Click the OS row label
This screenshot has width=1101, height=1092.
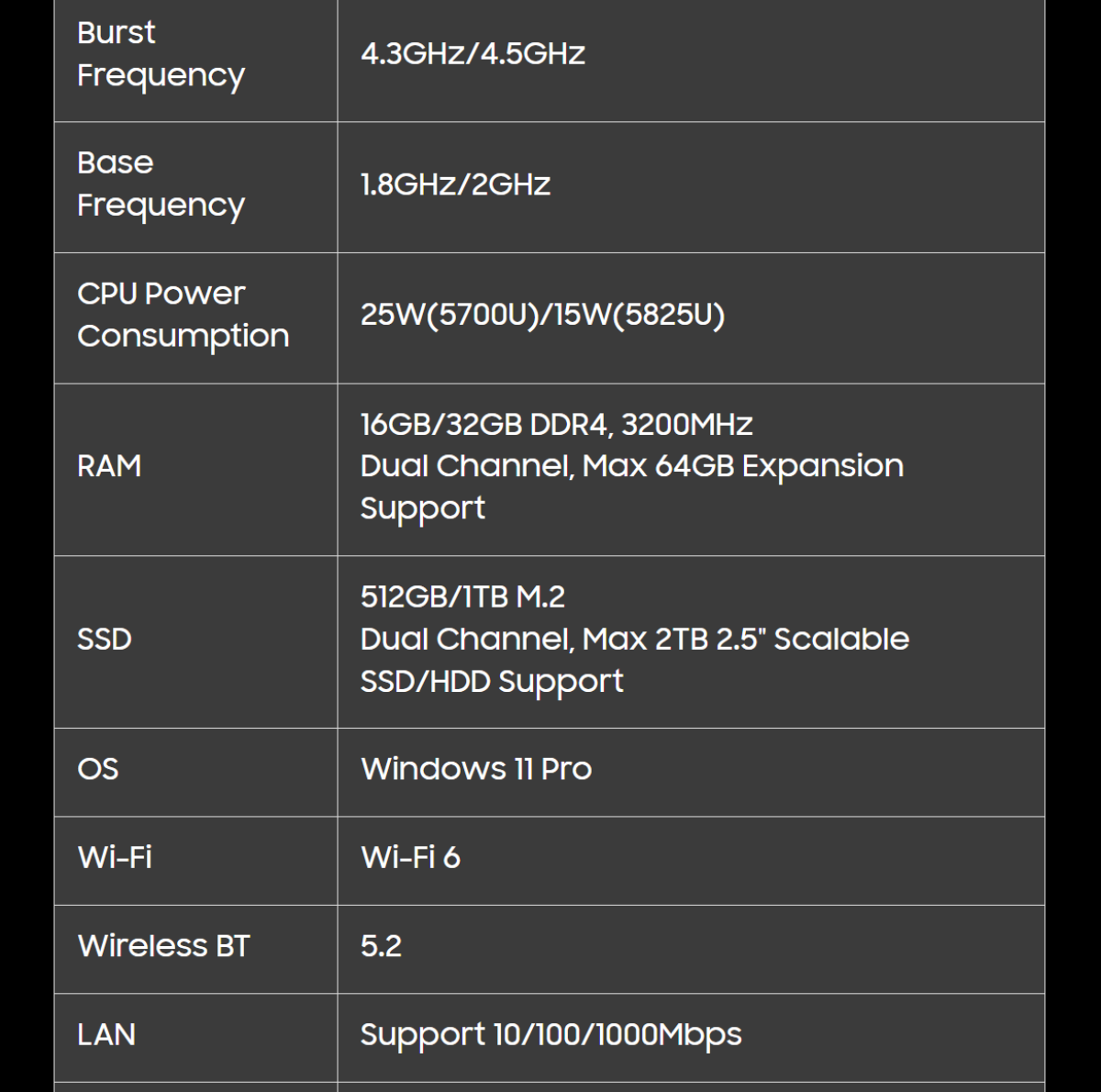tap(98, 769)
